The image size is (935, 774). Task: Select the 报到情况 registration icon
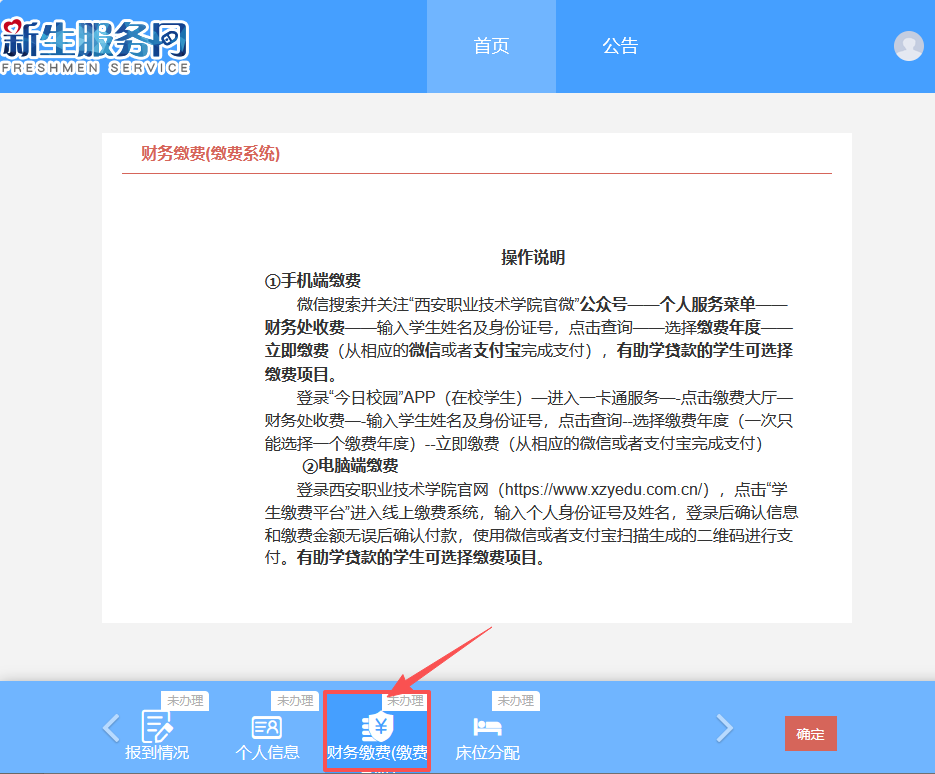(x=157, y=726)
